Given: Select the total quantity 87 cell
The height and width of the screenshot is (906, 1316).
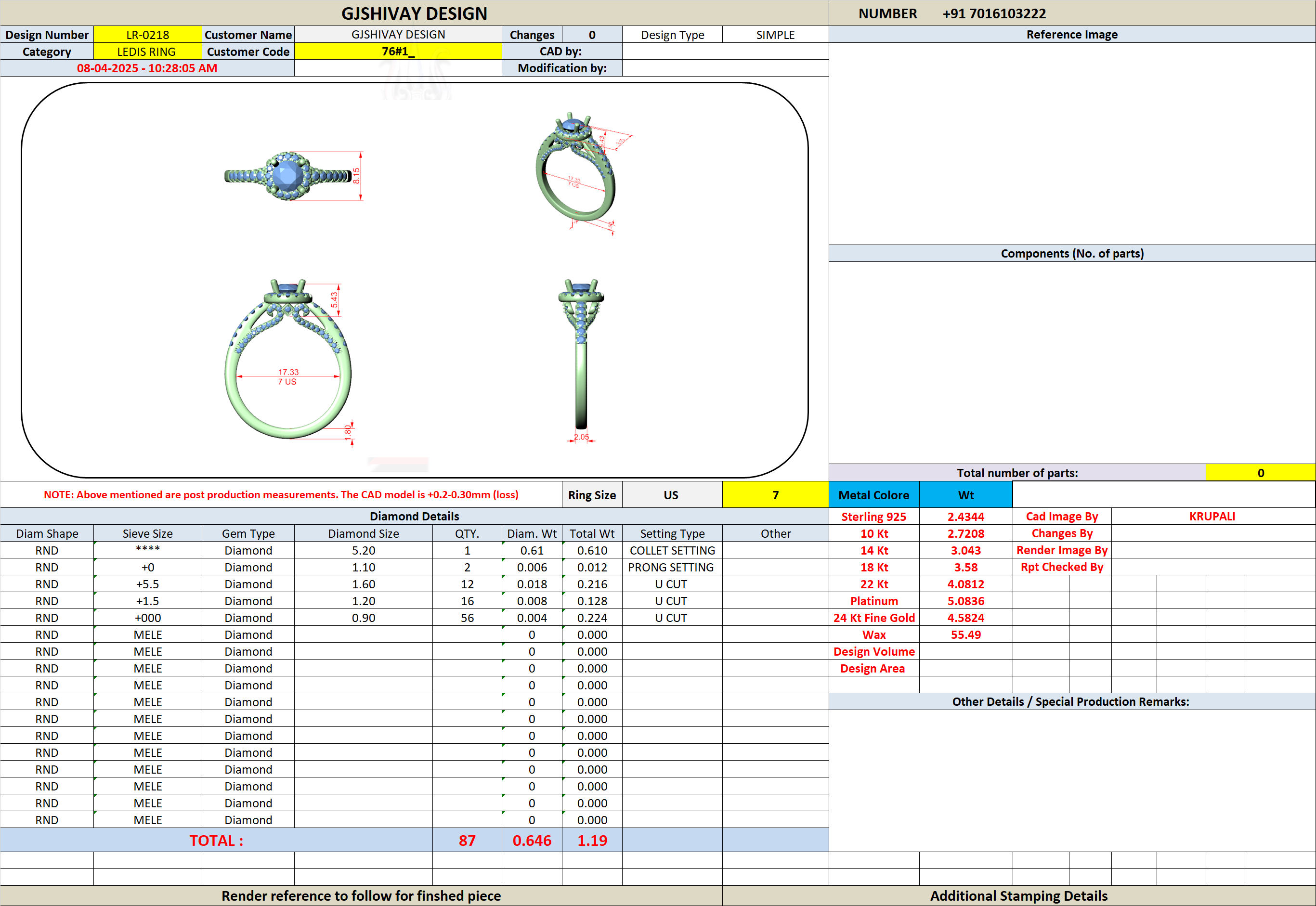Looking at the screenshot, I should [467, 840].
